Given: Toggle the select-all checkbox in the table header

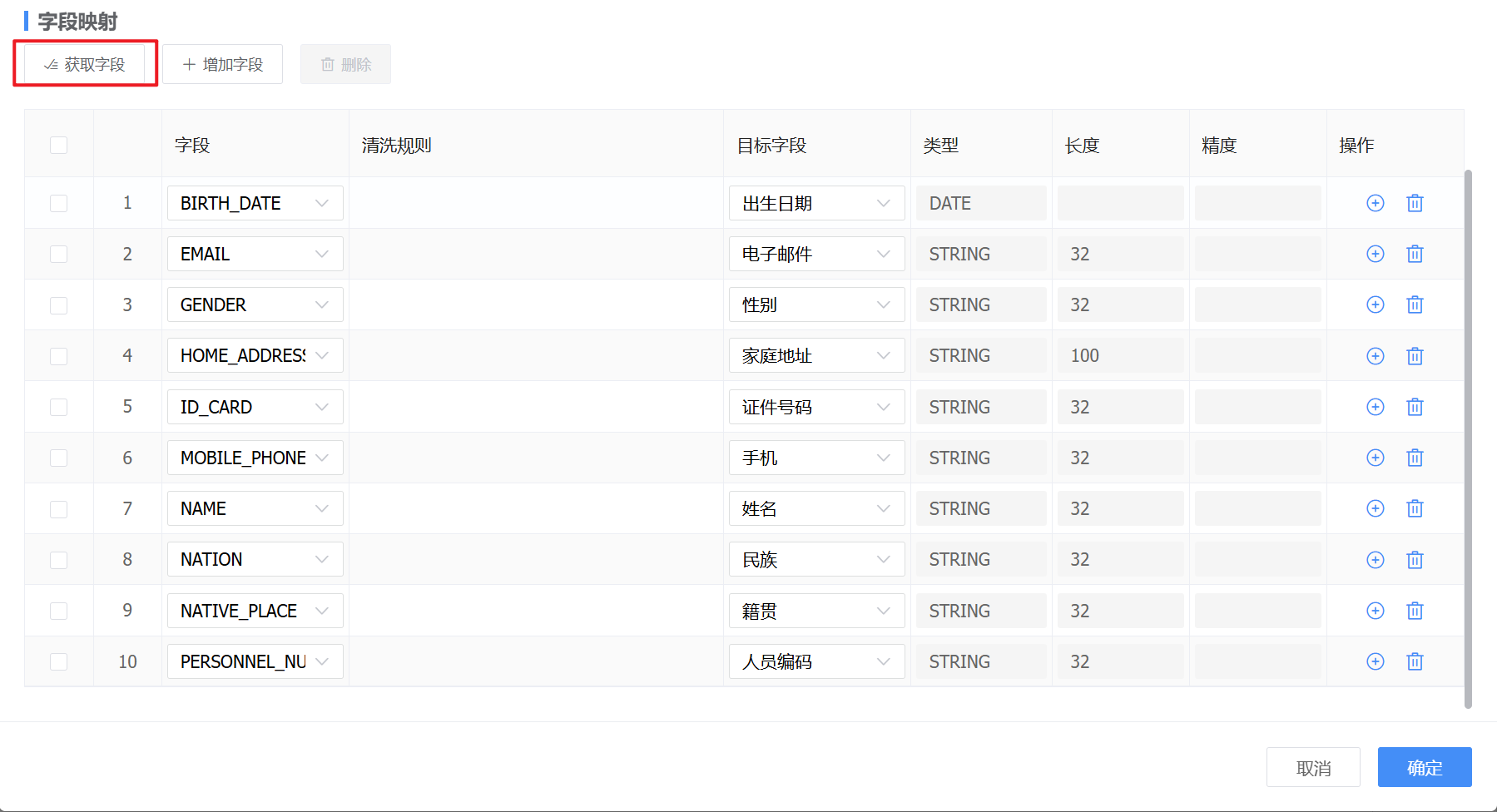Looking at the screenshot, I should tap(58, 146).
